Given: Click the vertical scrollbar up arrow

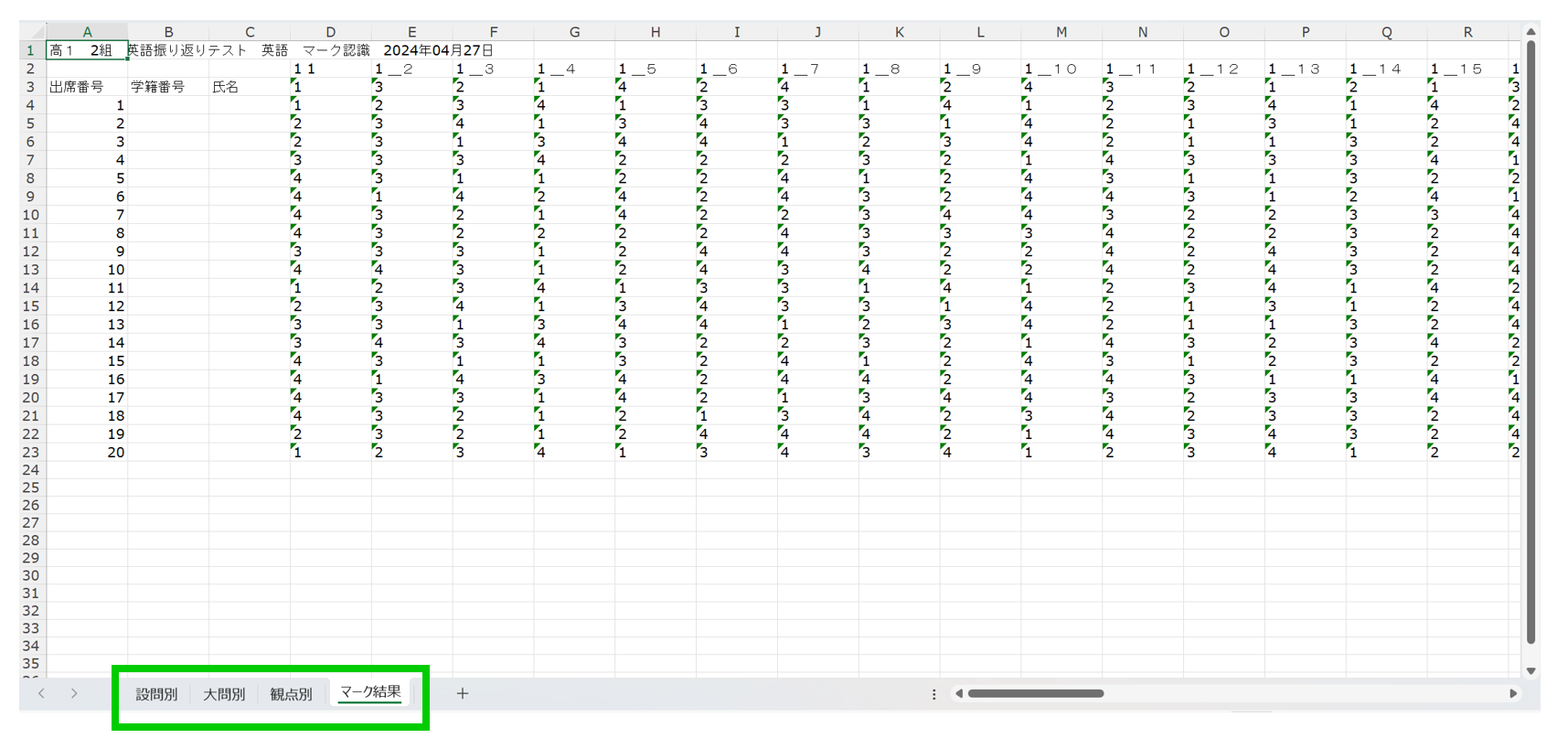Looking at the screenshot, I should point(1531,32).
